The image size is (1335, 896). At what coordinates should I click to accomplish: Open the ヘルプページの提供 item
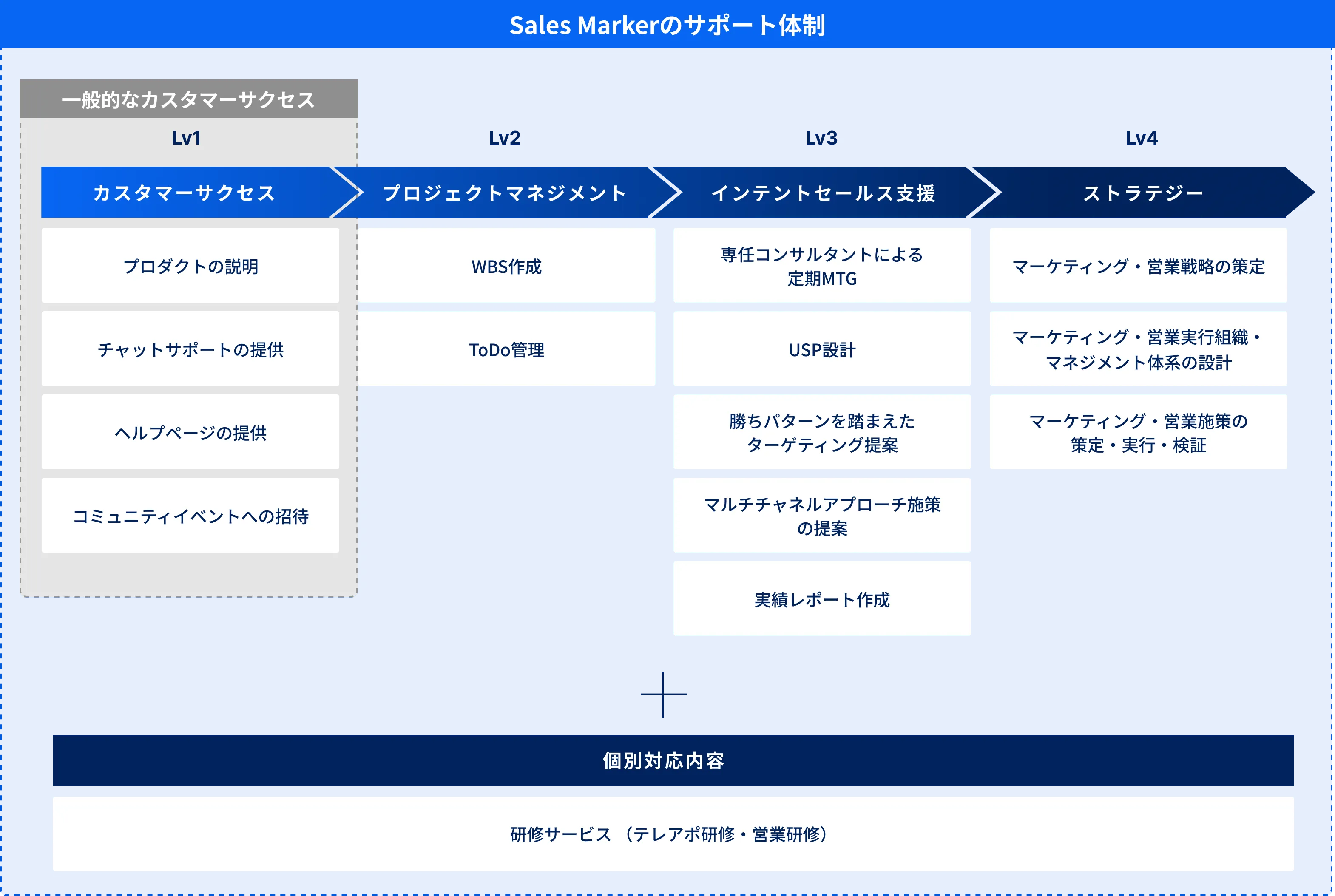point(190,432)
